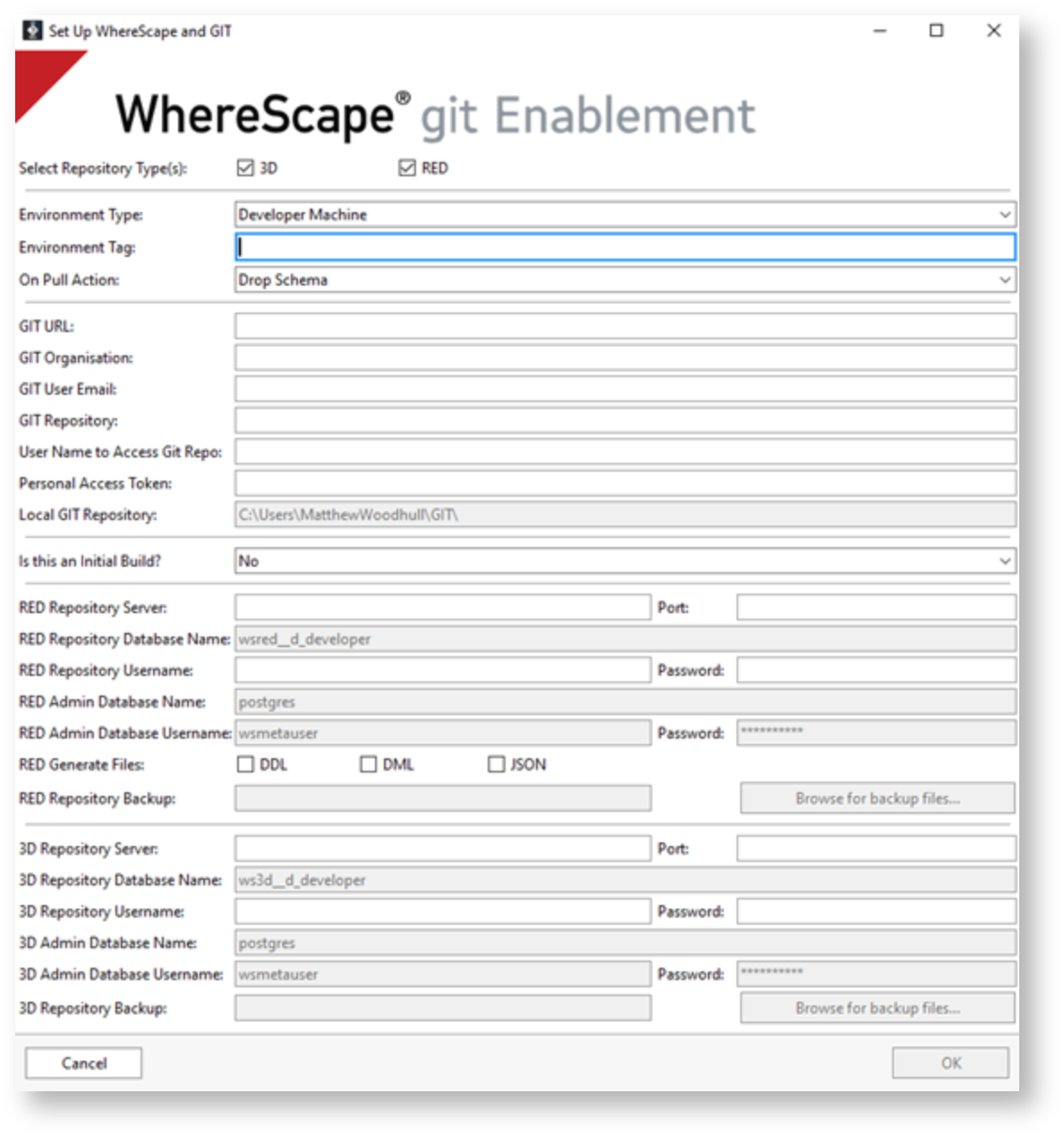The width and height of the screenshot is (1064, 1136).
Task: Click the 3D Repository Server field
Action: pos(443,849)
